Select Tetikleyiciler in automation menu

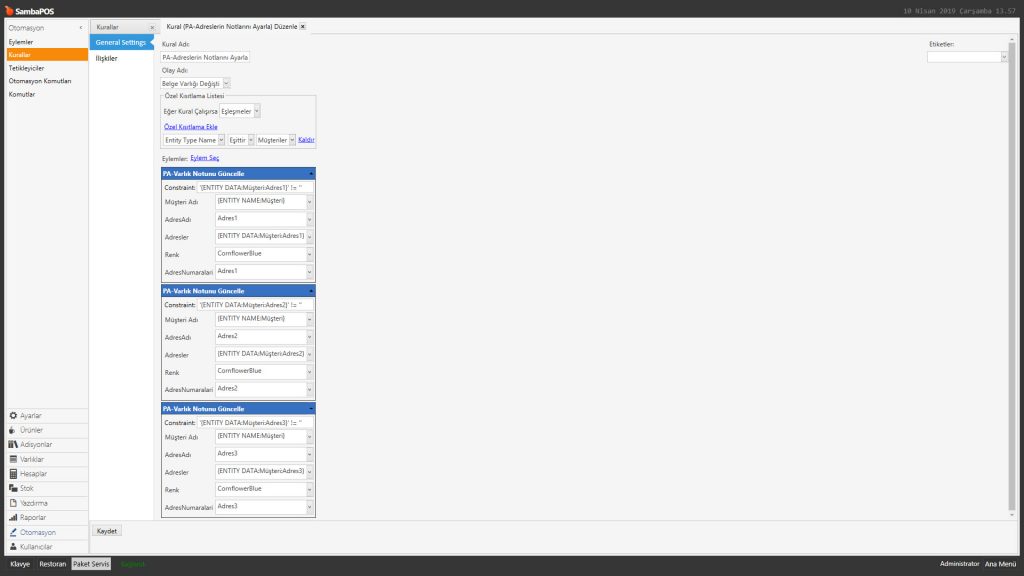[28, 68]
